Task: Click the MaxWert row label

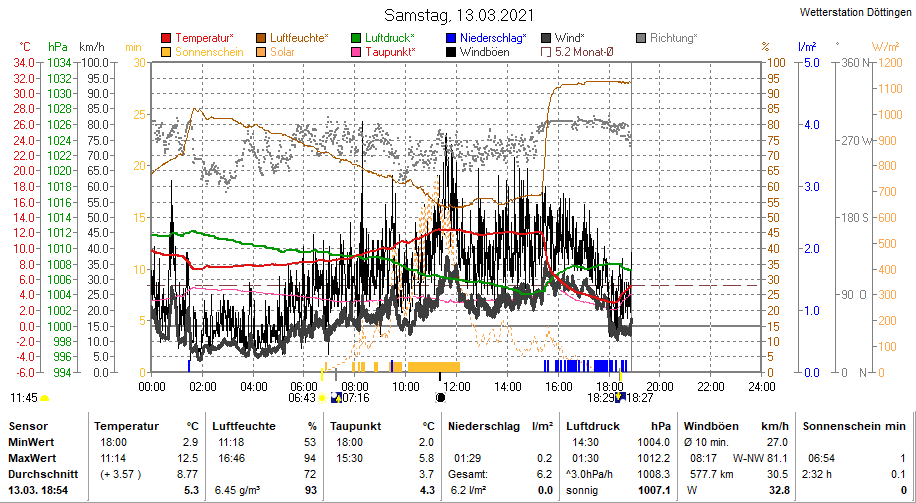Action: pos(33,458)
